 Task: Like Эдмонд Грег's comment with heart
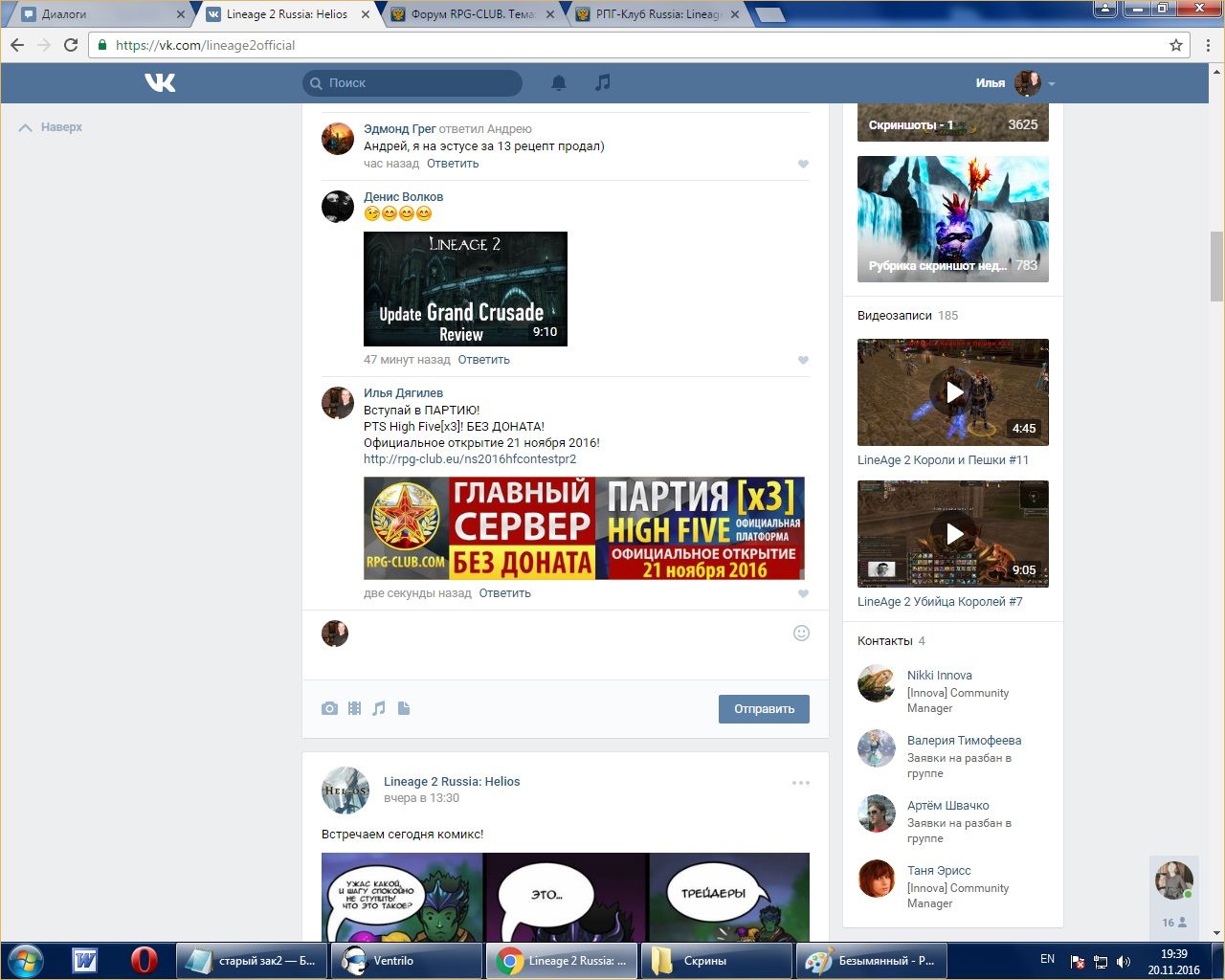pyautogui.click(x=803, y=164)
